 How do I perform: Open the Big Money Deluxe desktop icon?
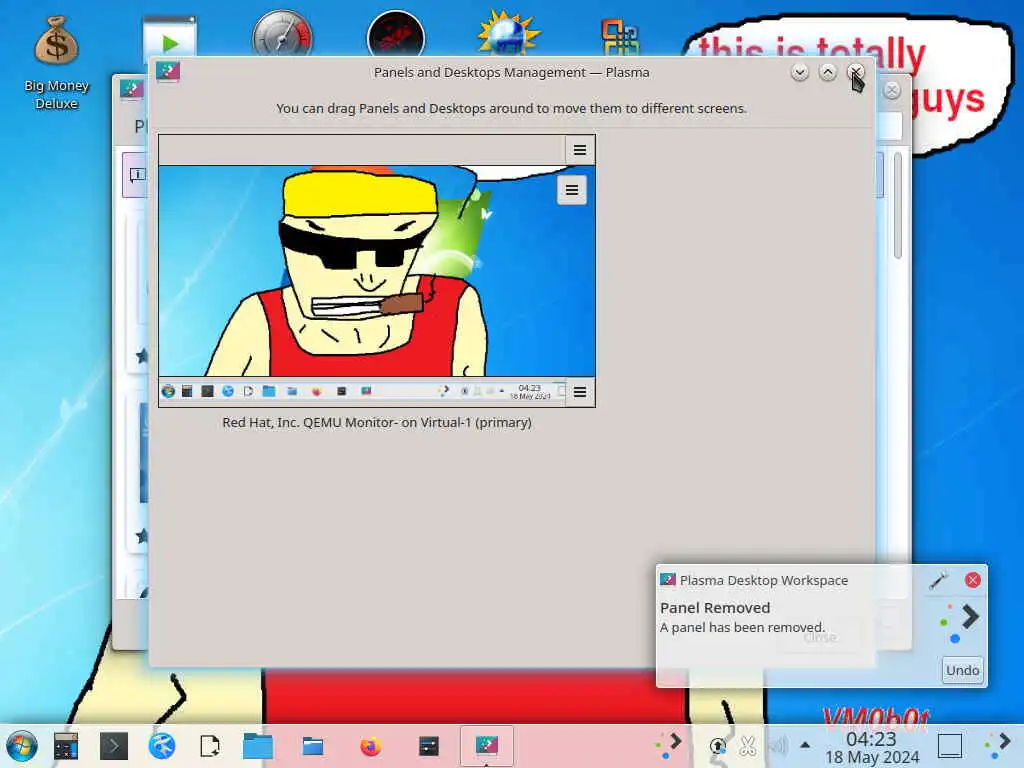57,63
